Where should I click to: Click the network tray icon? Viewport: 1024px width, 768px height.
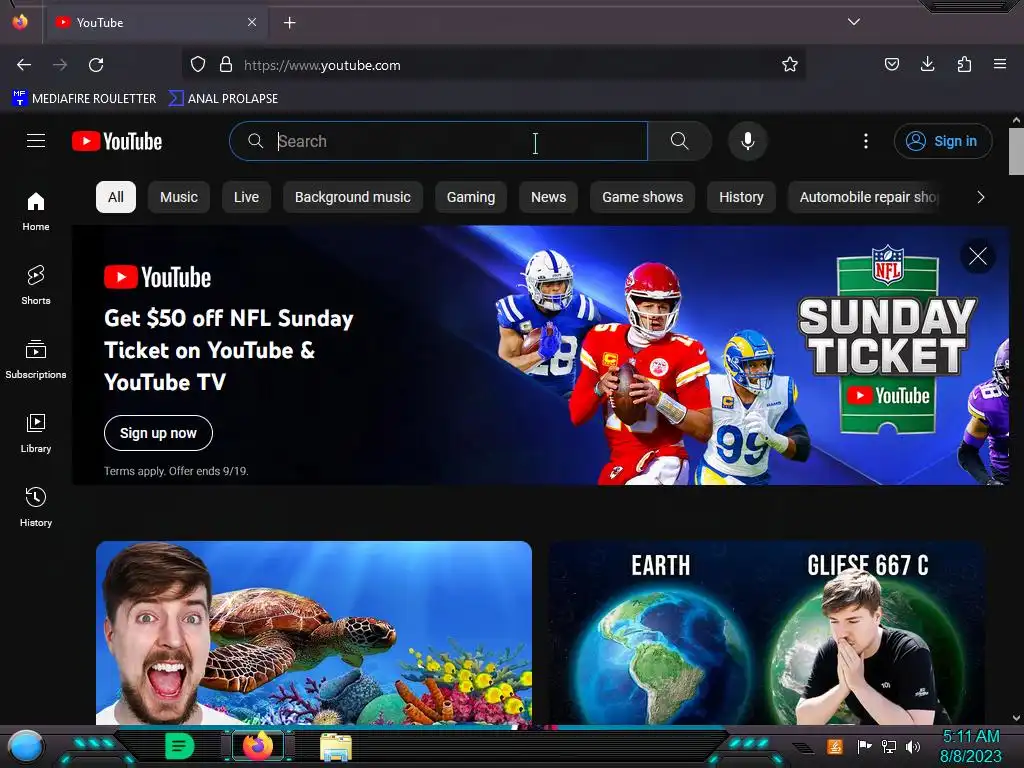pos(888,746)
